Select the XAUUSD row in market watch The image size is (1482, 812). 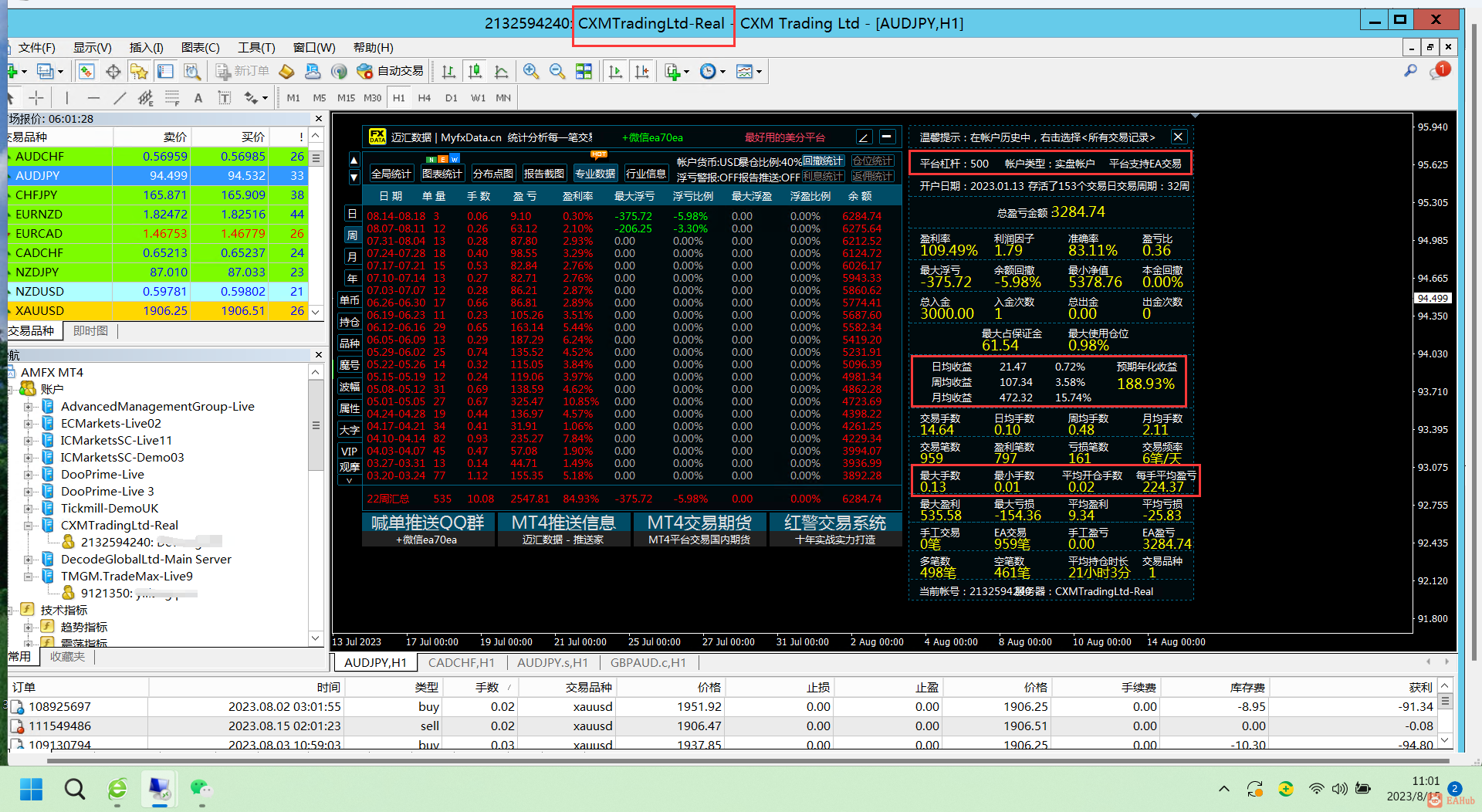click(x=40, y=311)
